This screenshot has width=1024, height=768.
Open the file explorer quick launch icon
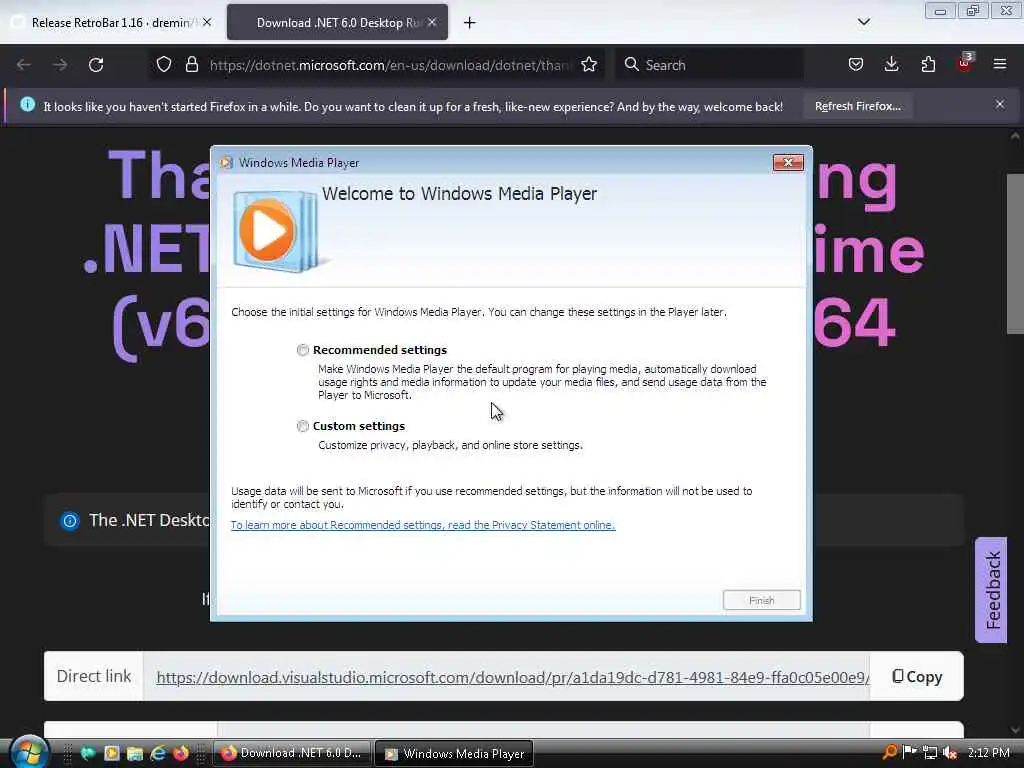point(135,753)
